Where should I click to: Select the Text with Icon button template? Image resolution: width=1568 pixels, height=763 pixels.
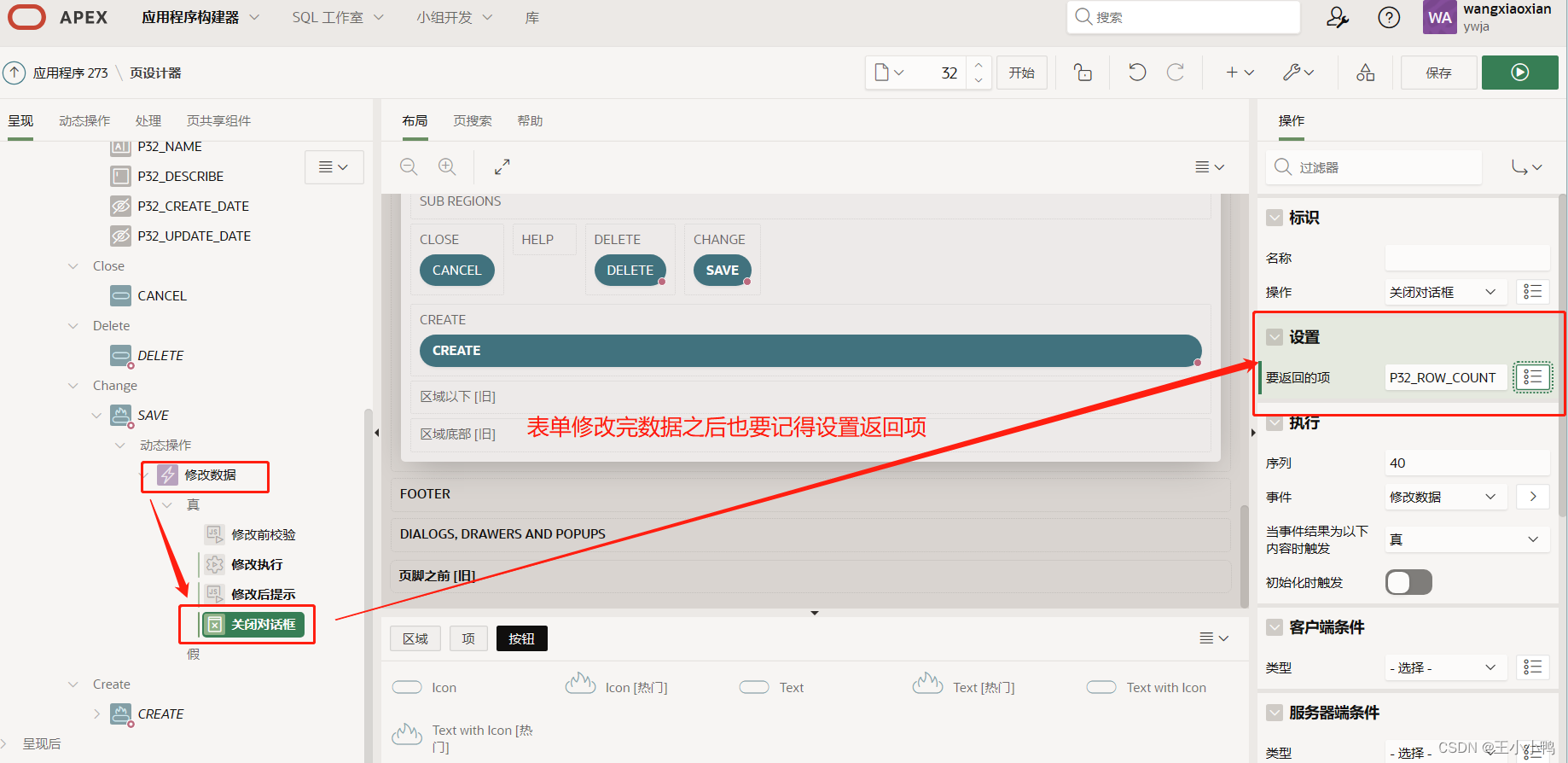(x=1146, y=687)
